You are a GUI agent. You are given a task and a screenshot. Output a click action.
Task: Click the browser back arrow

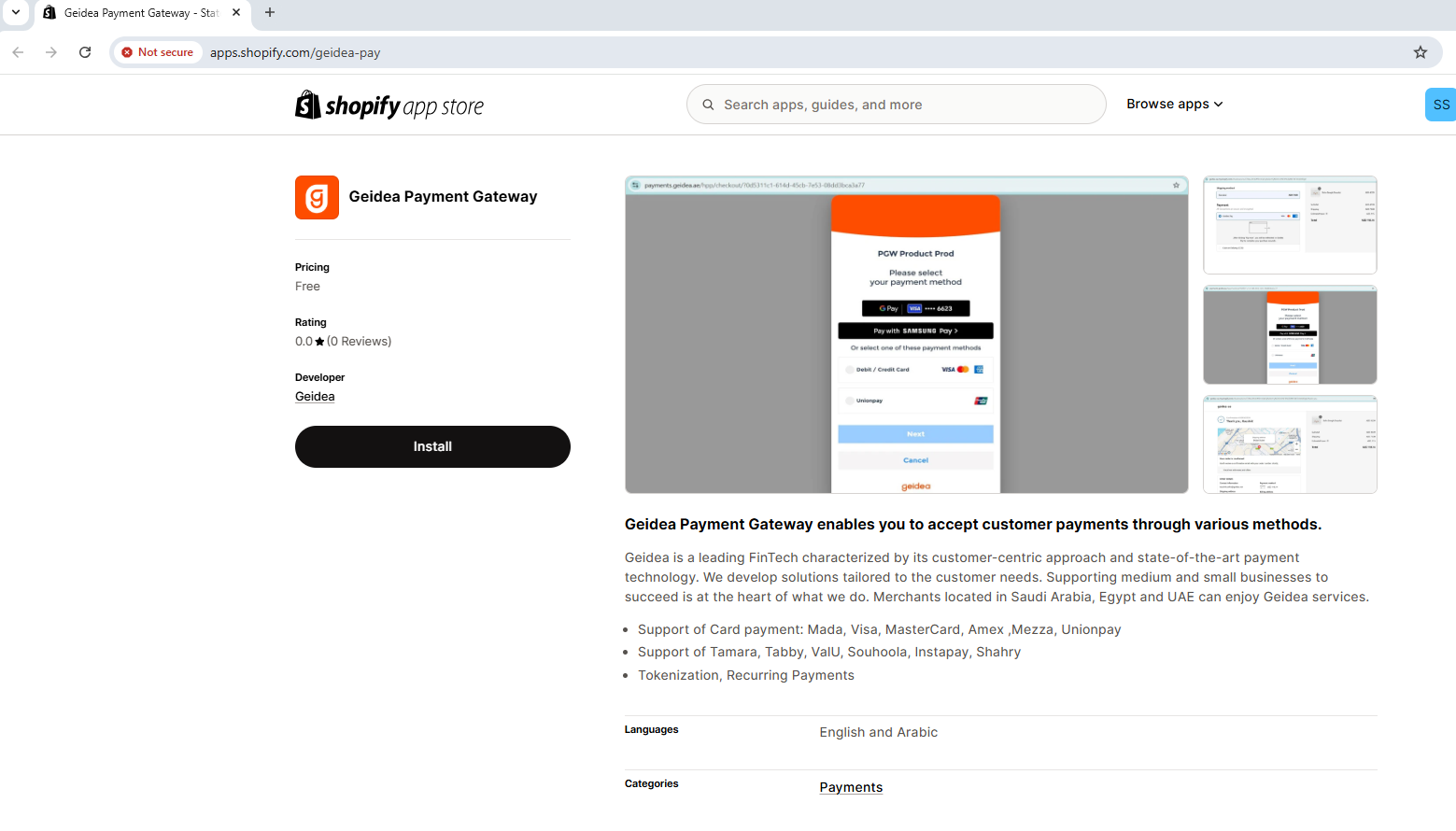coord(18,52)
